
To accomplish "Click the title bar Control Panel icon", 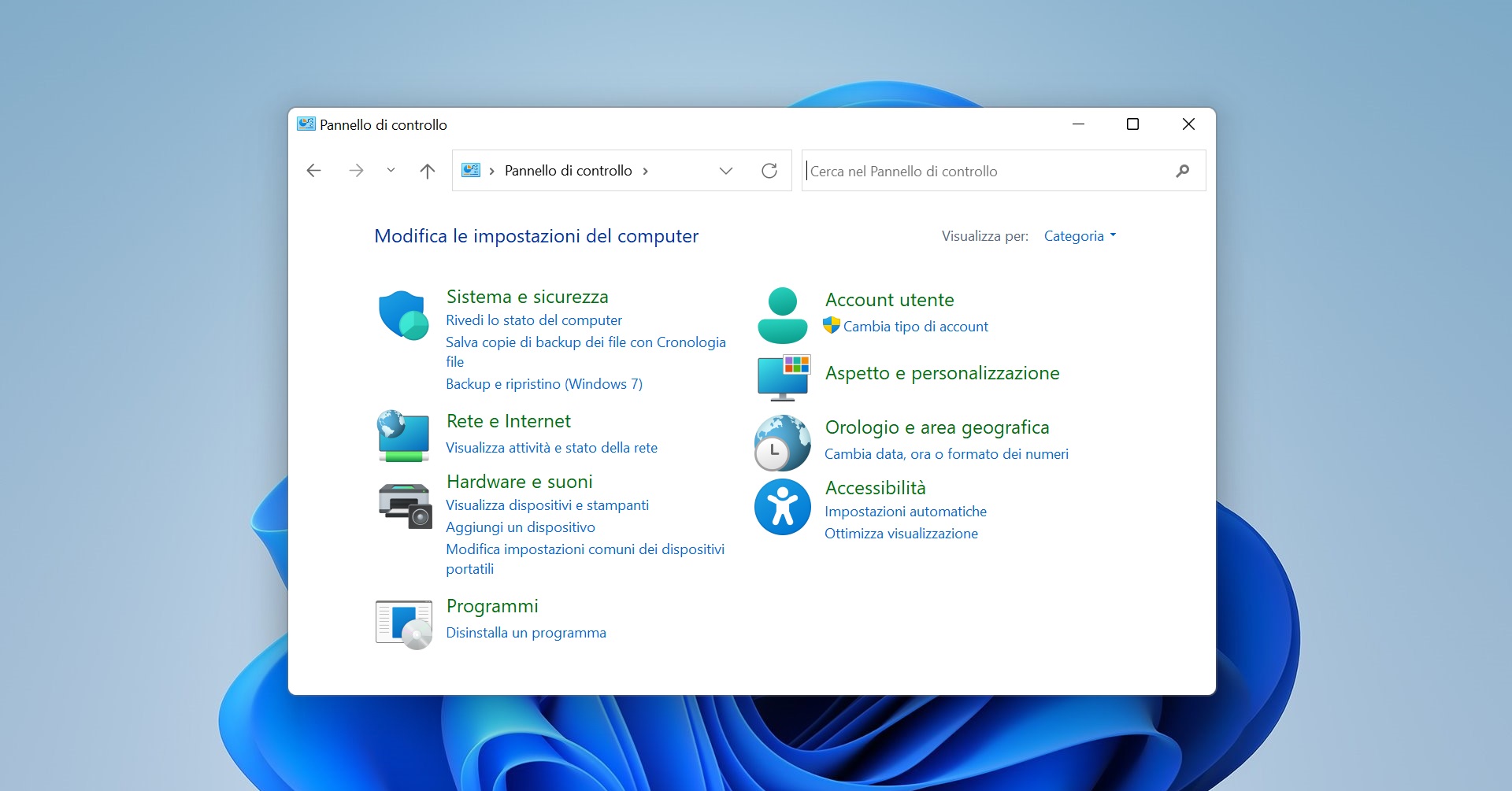I will pyautogui.click(x=306, y=124).
